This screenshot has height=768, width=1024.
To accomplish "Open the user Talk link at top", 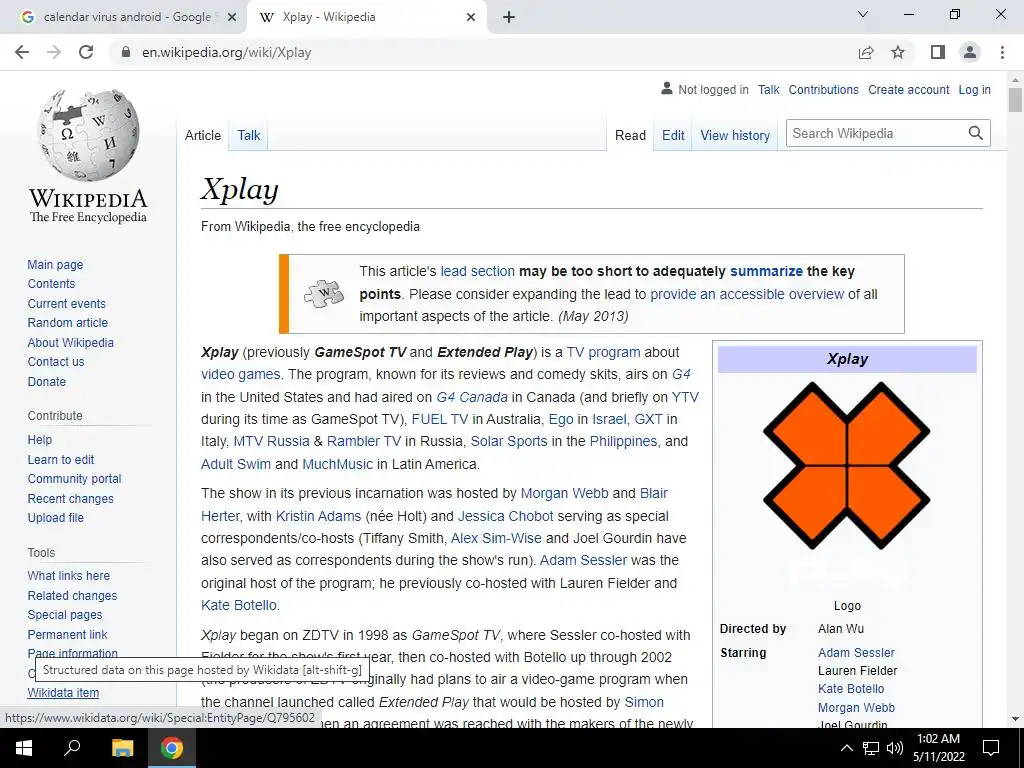I will (768, 89).
